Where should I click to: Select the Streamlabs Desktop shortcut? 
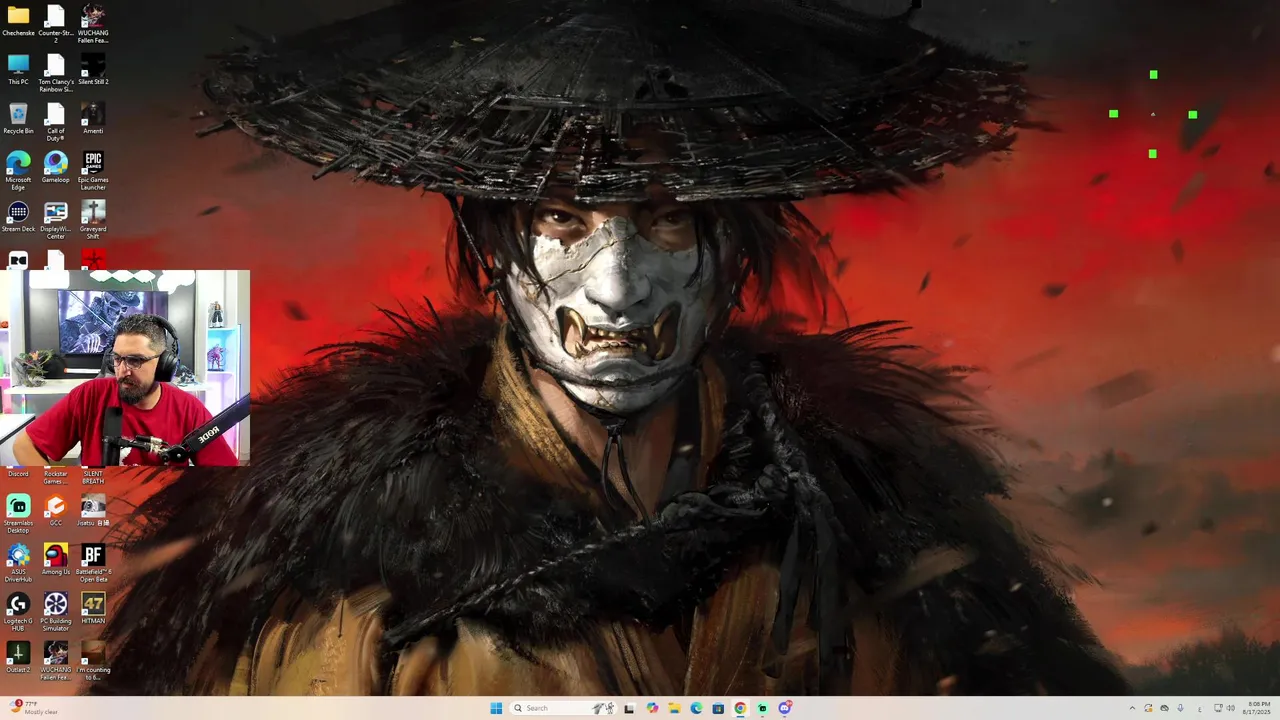tap(18, 514)
